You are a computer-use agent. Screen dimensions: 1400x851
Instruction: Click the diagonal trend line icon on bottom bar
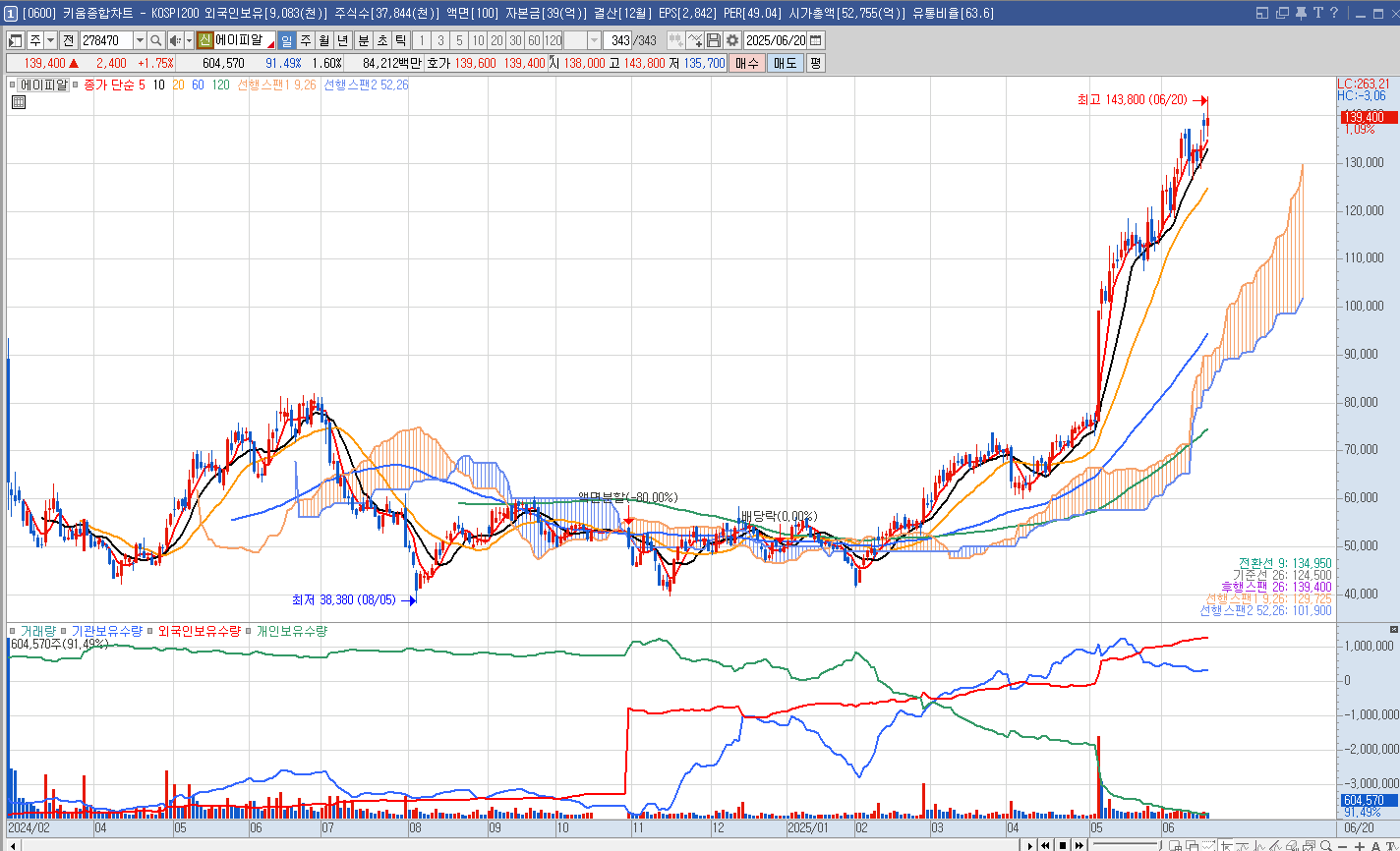[x=1274, y=845]
